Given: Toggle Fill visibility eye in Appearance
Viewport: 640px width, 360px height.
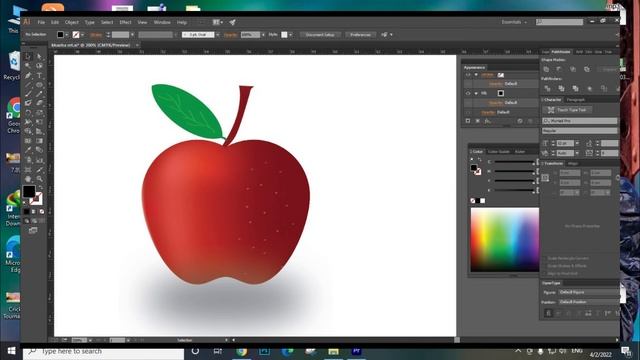Looking at the screenshot, I should [x=468, y=93].
